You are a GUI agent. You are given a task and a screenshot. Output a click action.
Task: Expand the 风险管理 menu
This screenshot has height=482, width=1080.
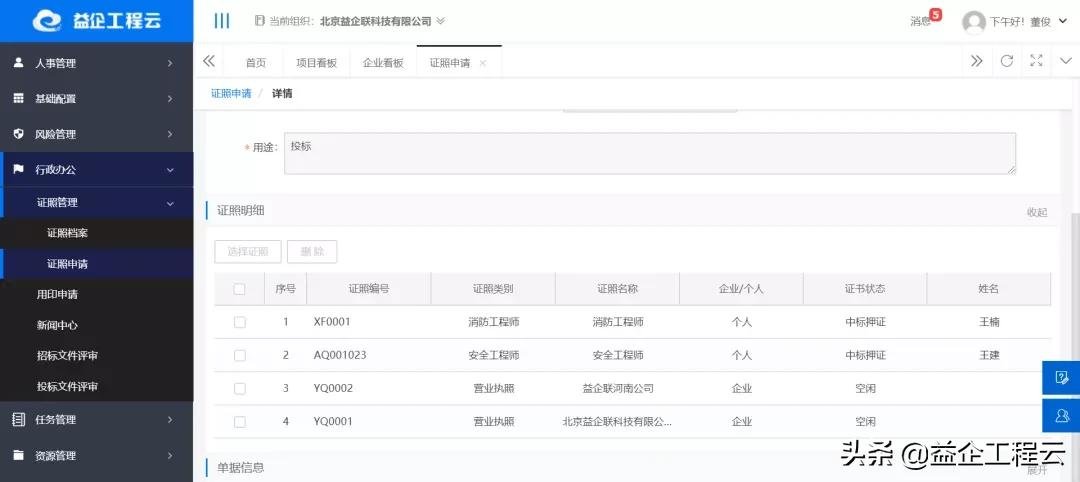coord(169,134)
